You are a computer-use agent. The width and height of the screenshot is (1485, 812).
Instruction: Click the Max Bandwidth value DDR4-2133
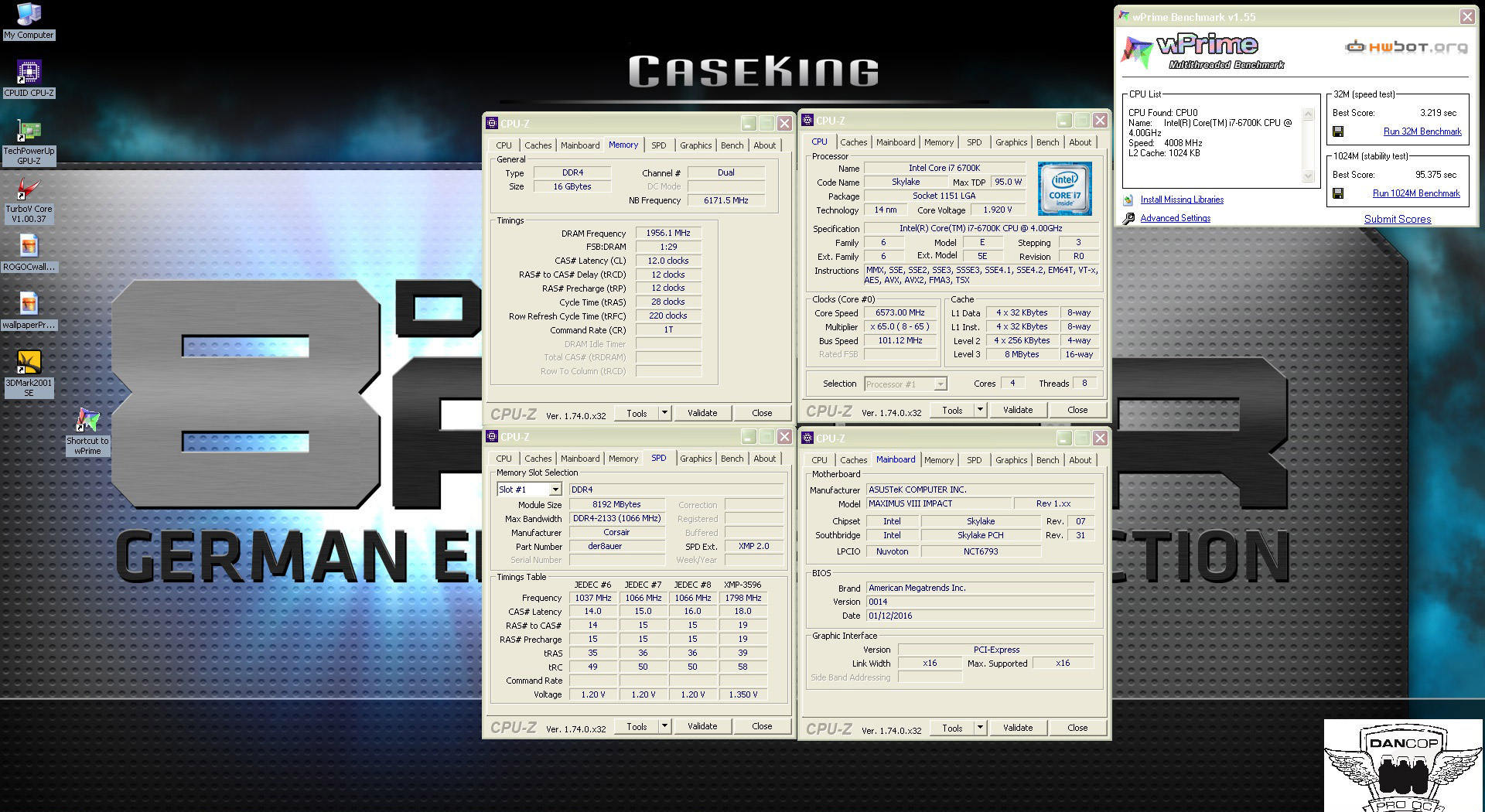pos(616,518)
